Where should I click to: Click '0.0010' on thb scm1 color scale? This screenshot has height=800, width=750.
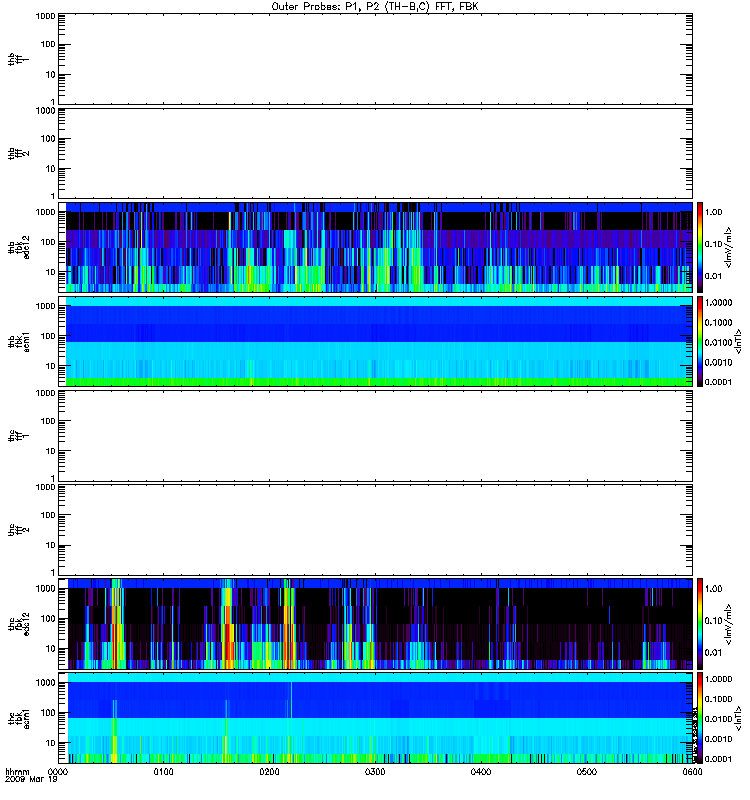[x=718, y=363]
